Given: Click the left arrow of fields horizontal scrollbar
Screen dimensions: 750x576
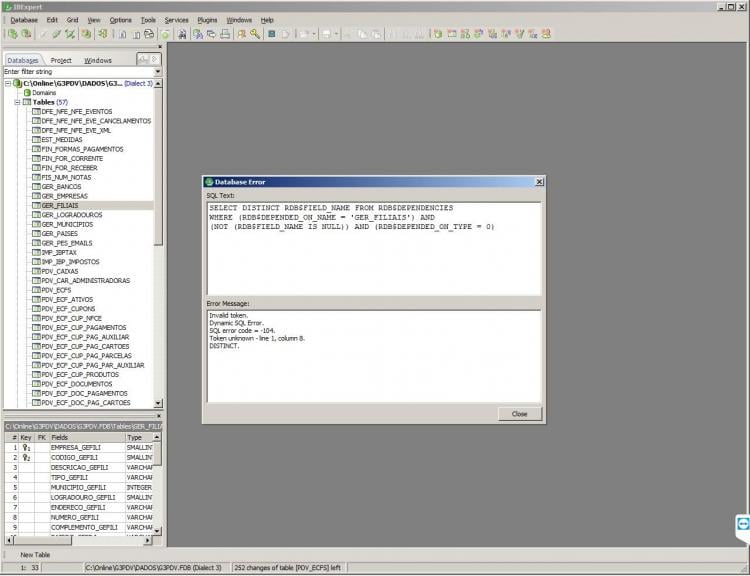Looking at the screenshot, I should [x=9, y=540].
